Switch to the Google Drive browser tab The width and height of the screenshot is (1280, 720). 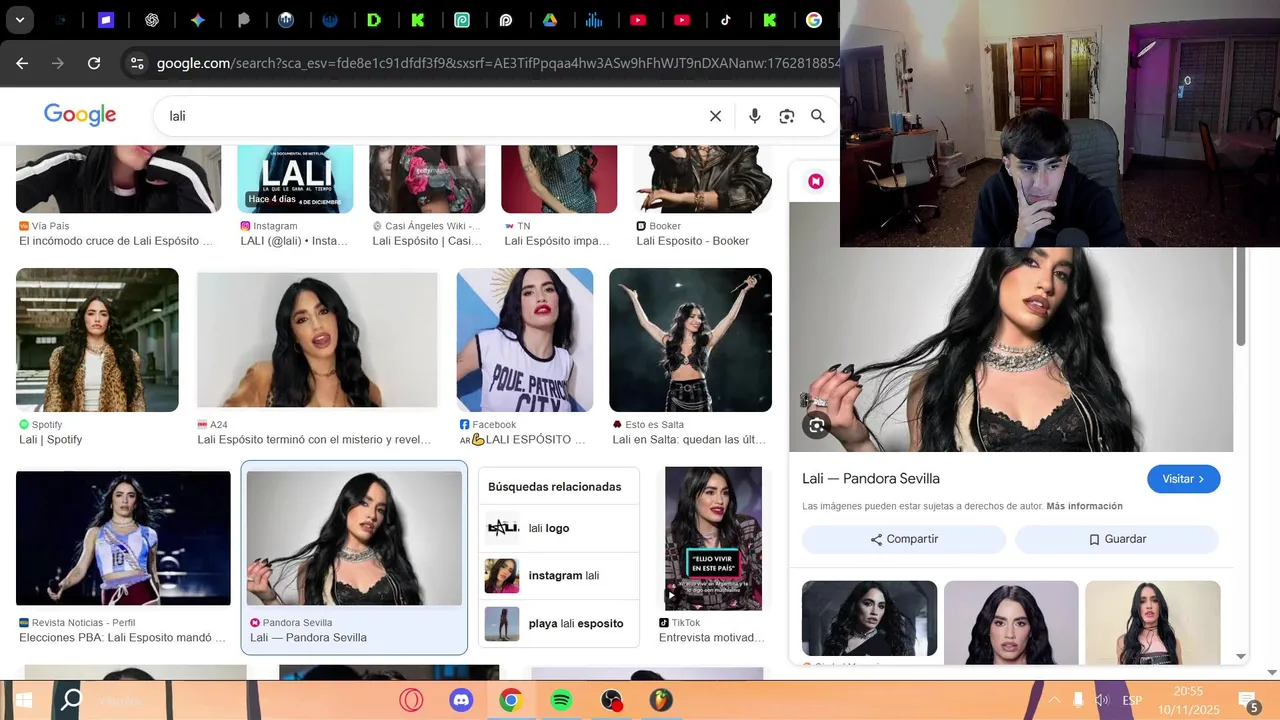[550, 20]
